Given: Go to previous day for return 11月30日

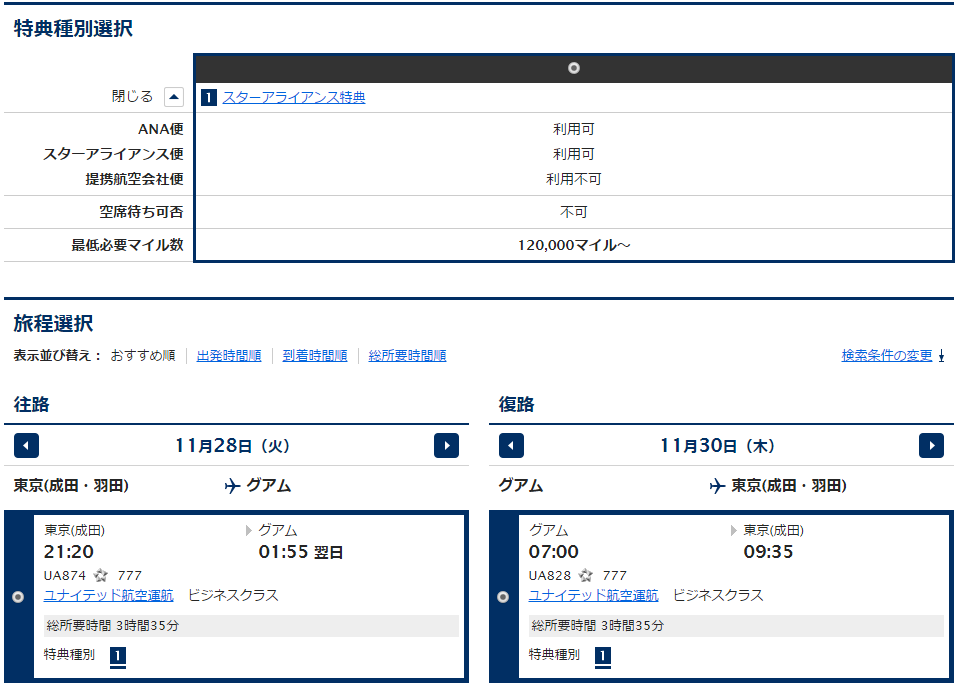Looking at the screenshot, I should [511, 446].
